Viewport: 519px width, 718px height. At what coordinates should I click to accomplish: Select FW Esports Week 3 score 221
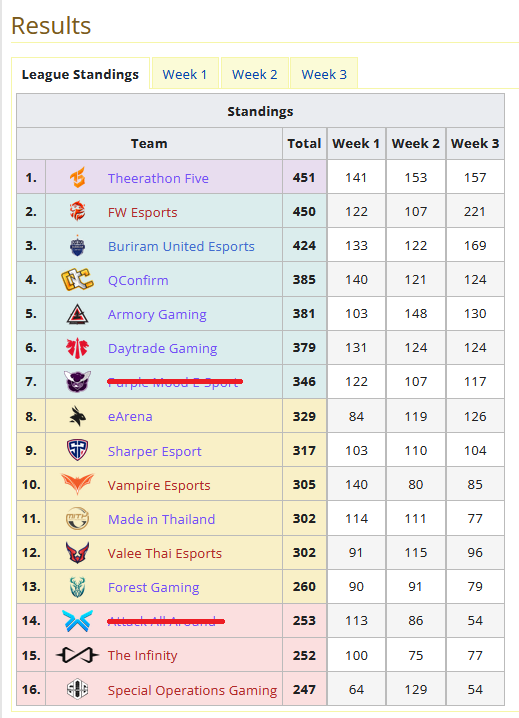(x=475, y=212)
